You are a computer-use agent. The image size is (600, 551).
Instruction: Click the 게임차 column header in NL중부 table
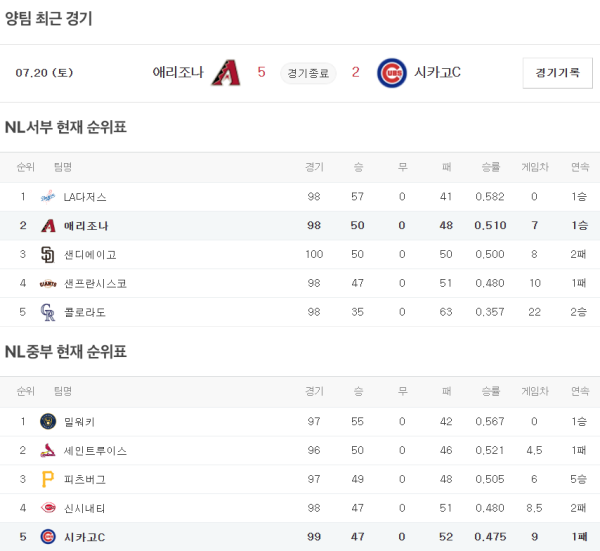[534, 391]
